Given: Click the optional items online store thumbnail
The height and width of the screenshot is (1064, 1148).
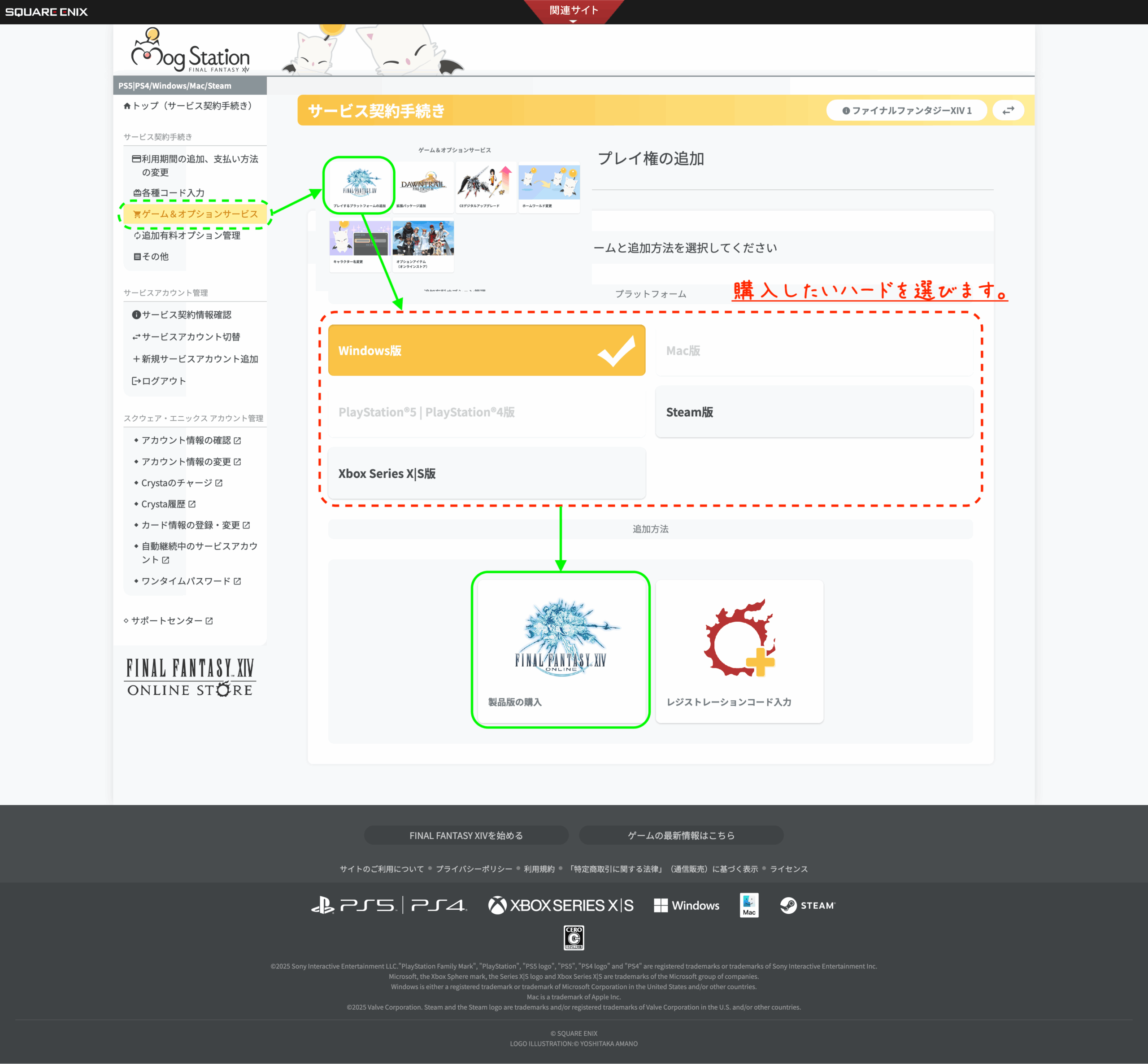Looking at the screenshot, I should pos(423,245).
